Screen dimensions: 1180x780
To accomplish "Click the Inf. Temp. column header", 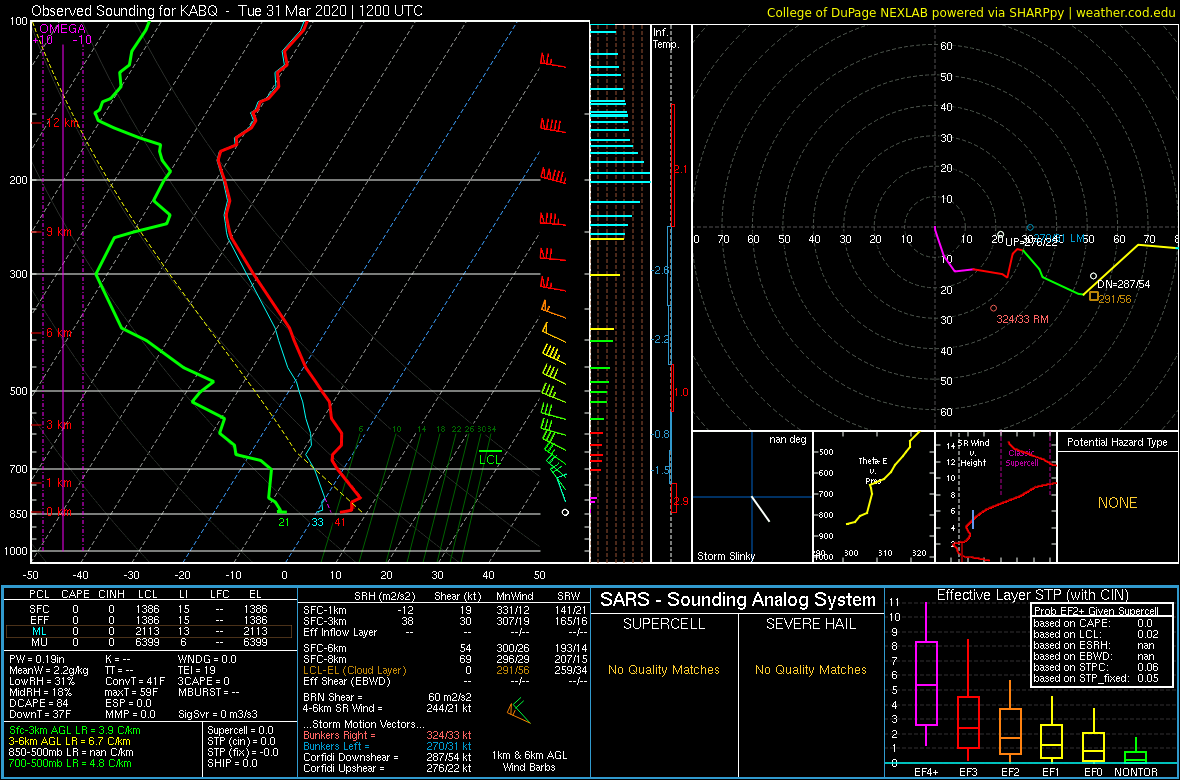I will [x=667, y=38].
